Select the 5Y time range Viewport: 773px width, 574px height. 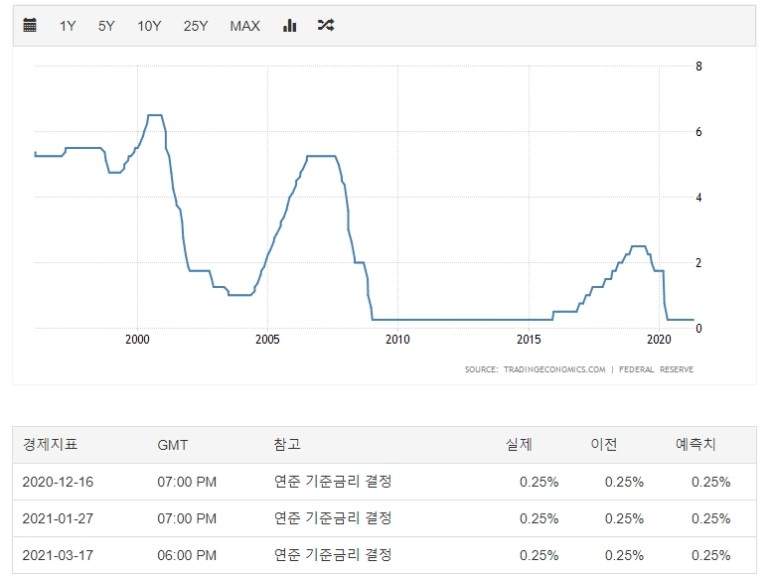106,26
